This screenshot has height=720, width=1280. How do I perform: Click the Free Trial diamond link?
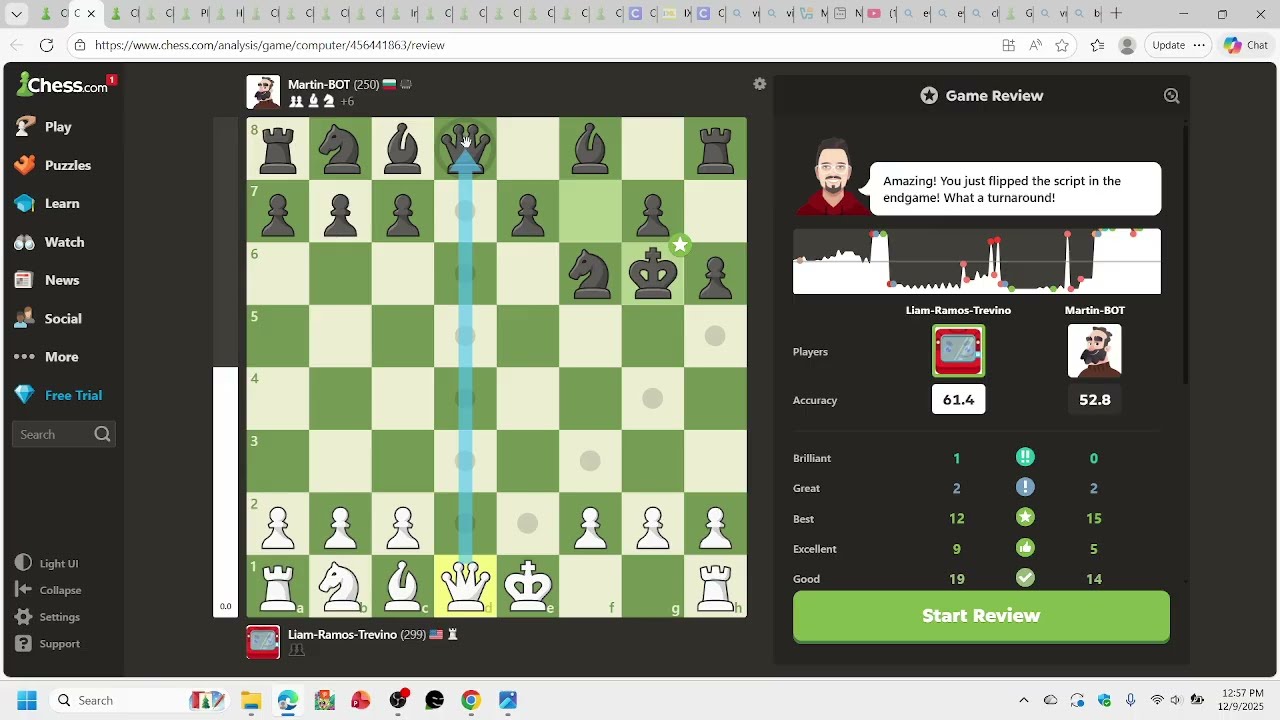(x=59, y=395)
